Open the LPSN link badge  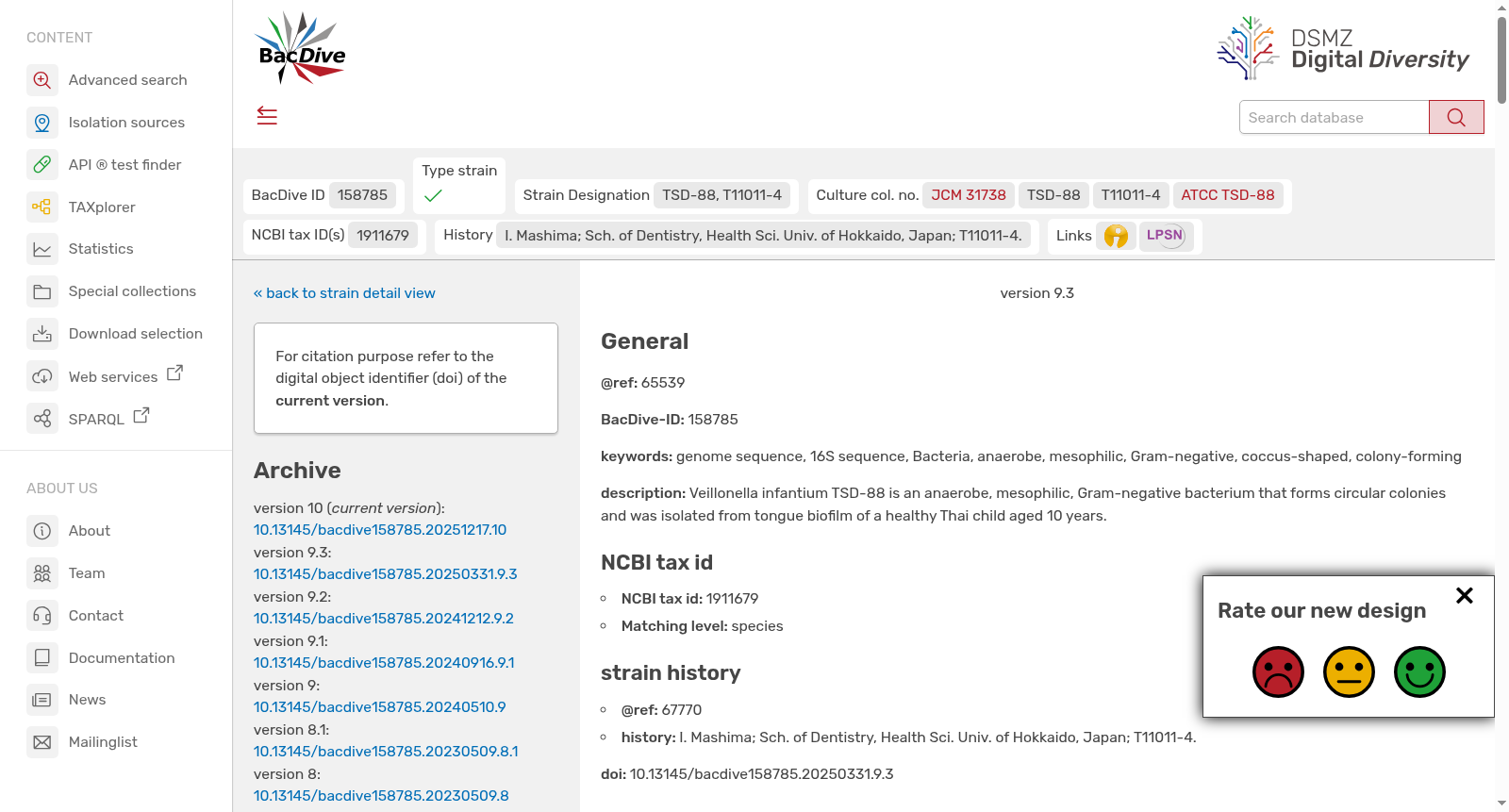[1166, 236]
